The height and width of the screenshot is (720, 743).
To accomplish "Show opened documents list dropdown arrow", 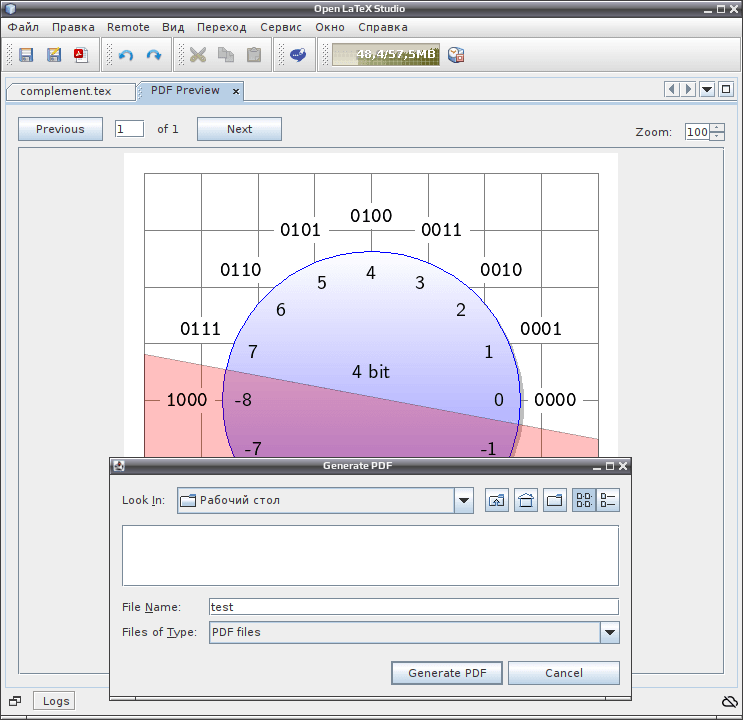I will [x=707, y=89].
